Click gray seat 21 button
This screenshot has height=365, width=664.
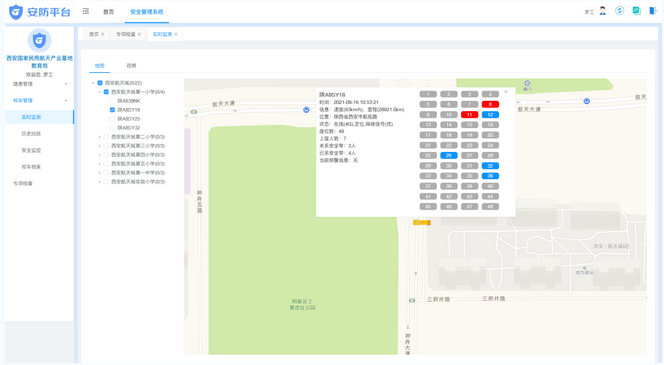pos(428,145)
